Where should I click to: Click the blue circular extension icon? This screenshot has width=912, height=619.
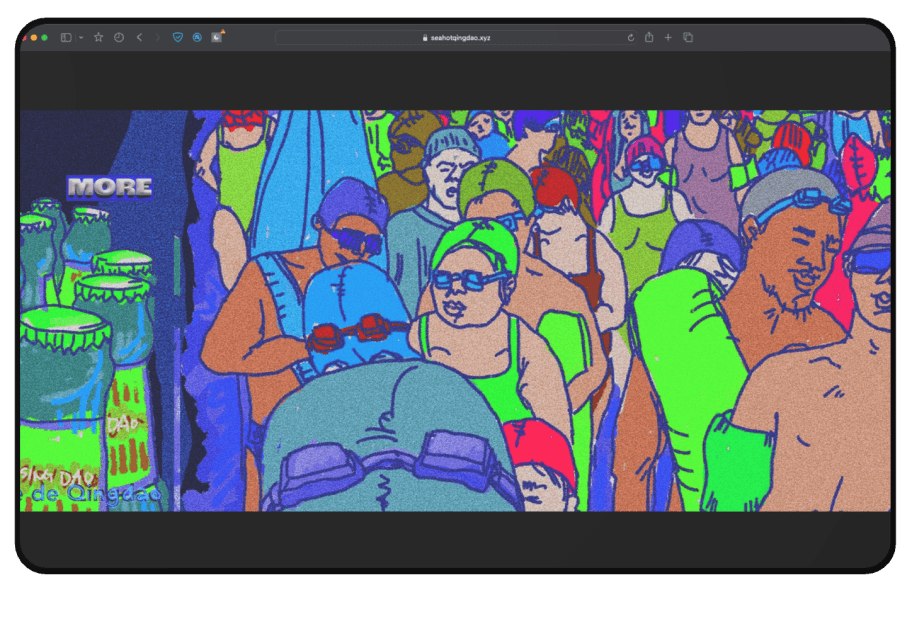197,37
